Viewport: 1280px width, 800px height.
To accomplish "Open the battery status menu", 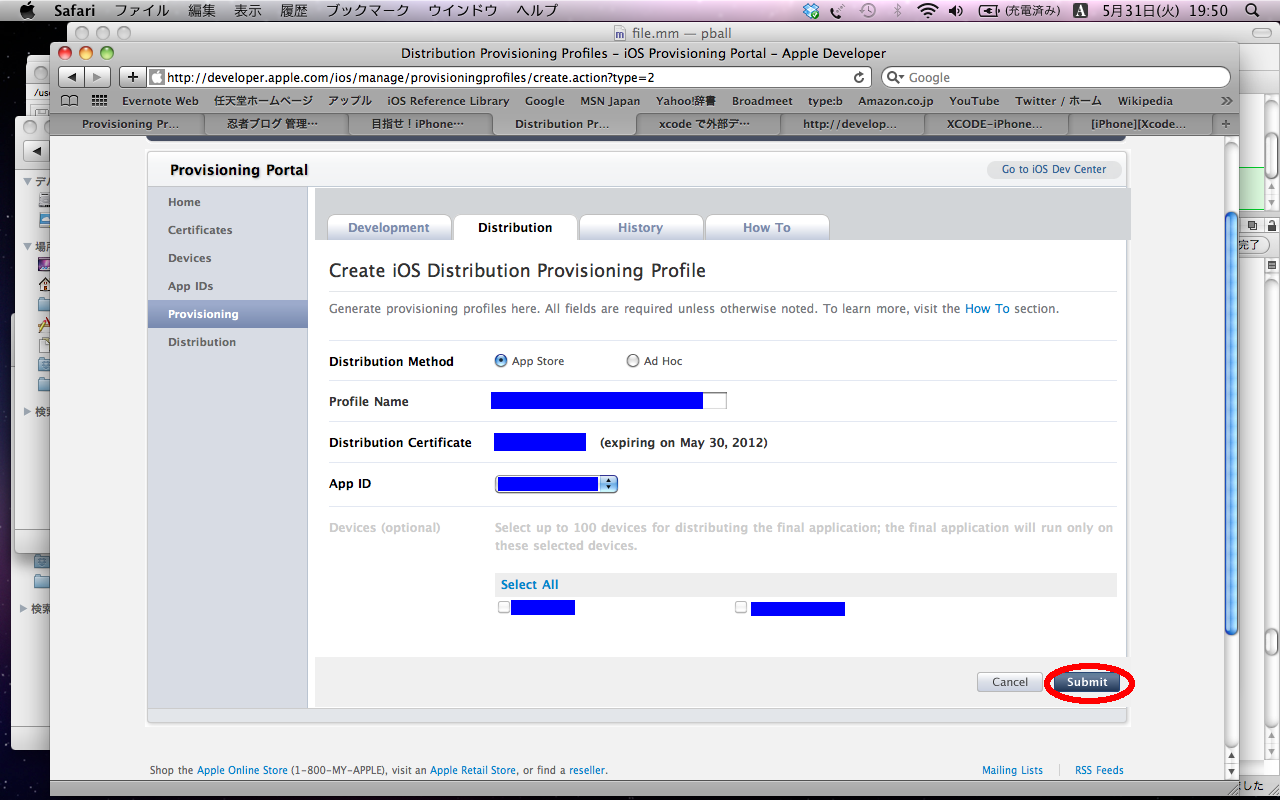I will (1018, 11).
